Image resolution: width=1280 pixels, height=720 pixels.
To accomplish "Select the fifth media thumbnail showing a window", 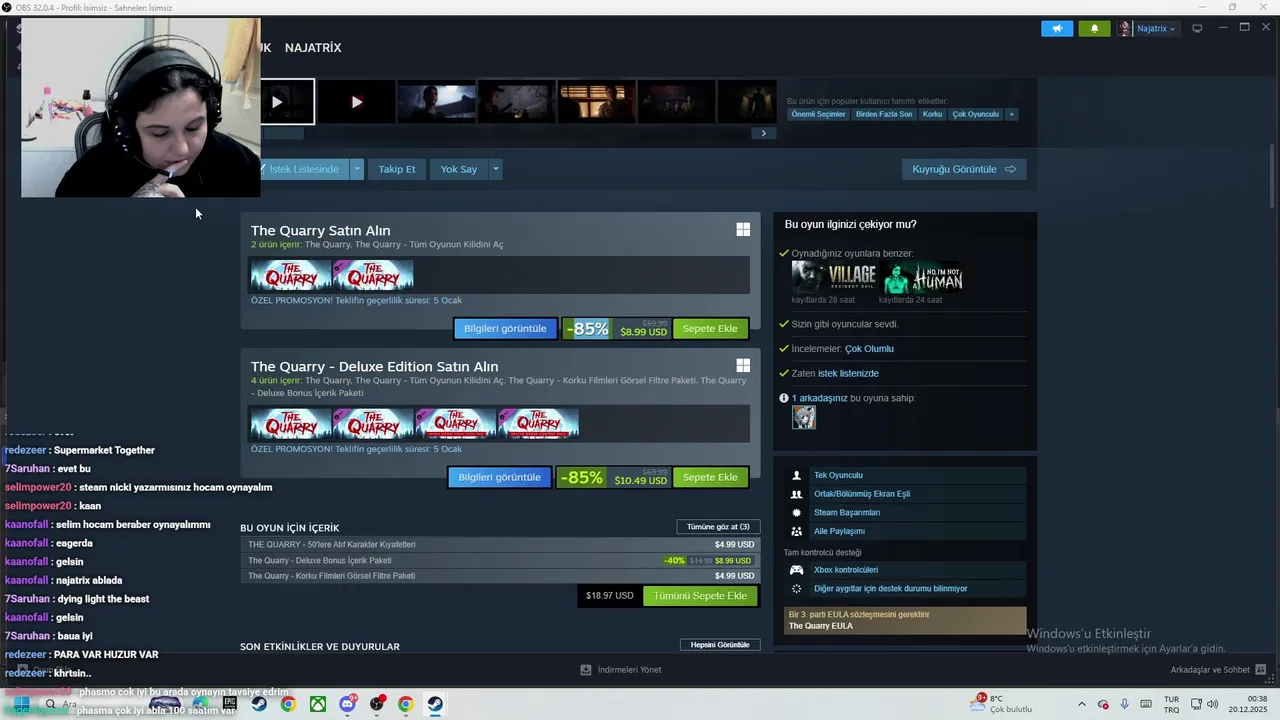I will coord(596,102).
